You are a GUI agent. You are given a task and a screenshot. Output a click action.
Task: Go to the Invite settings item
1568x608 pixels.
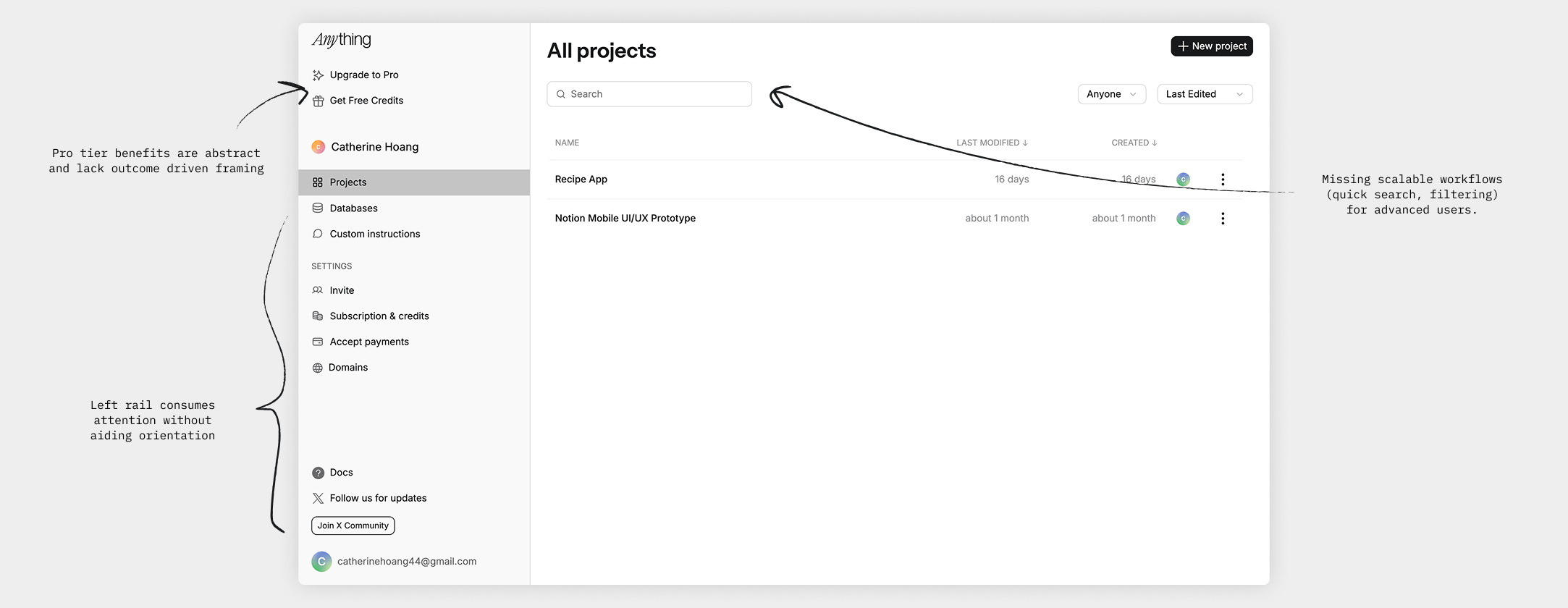tap(342, 290)
